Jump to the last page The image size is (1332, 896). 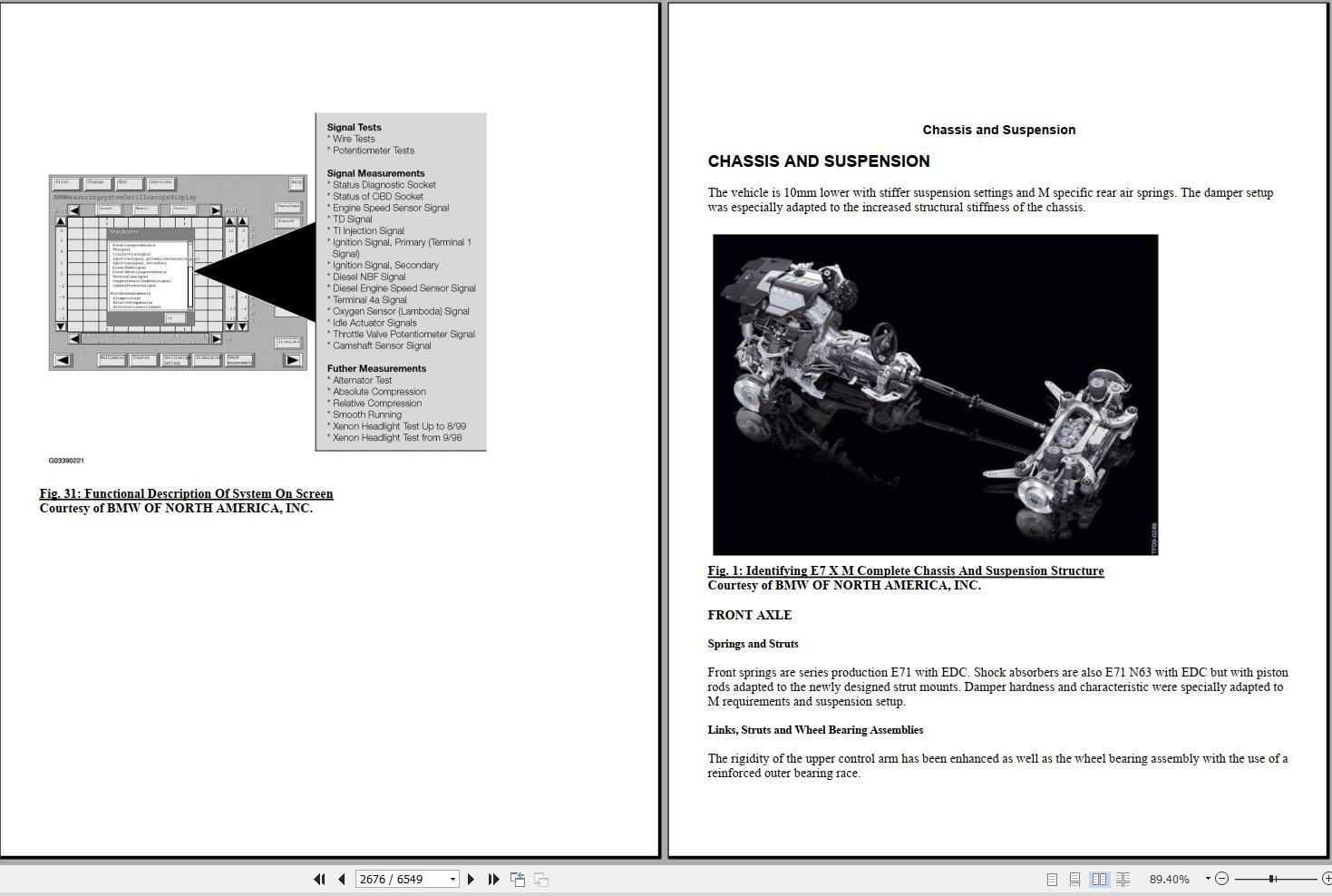(x=493, y=879)
